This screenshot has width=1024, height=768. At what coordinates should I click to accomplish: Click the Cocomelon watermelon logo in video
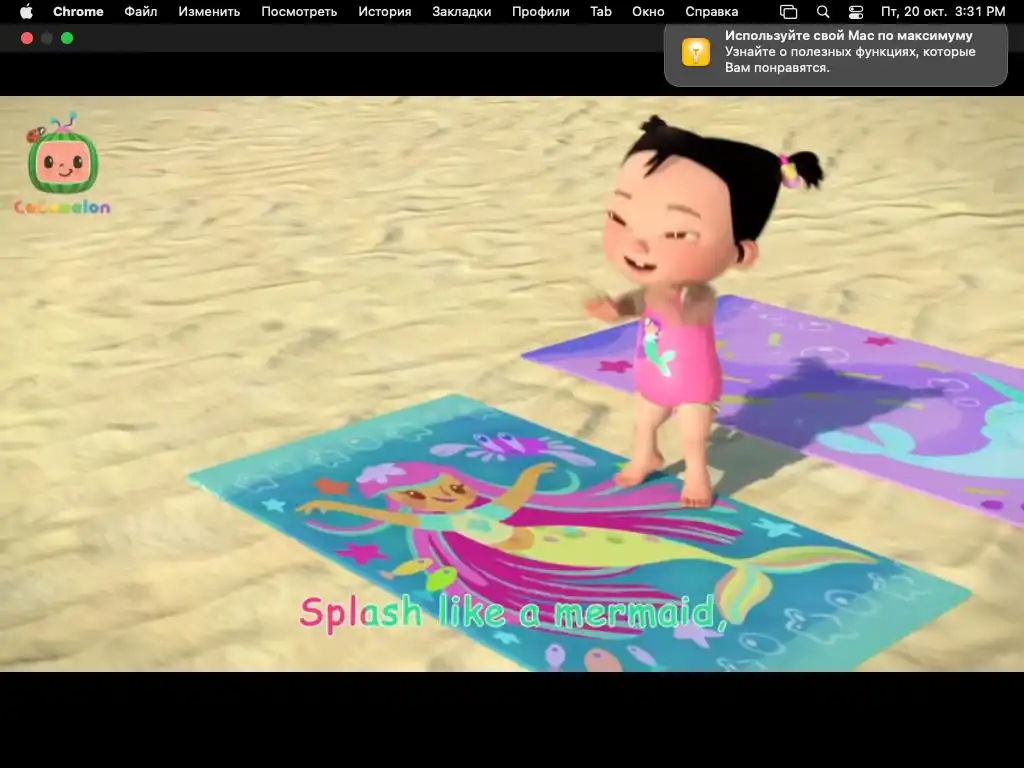pyautogui.click(x=62, y=163)
